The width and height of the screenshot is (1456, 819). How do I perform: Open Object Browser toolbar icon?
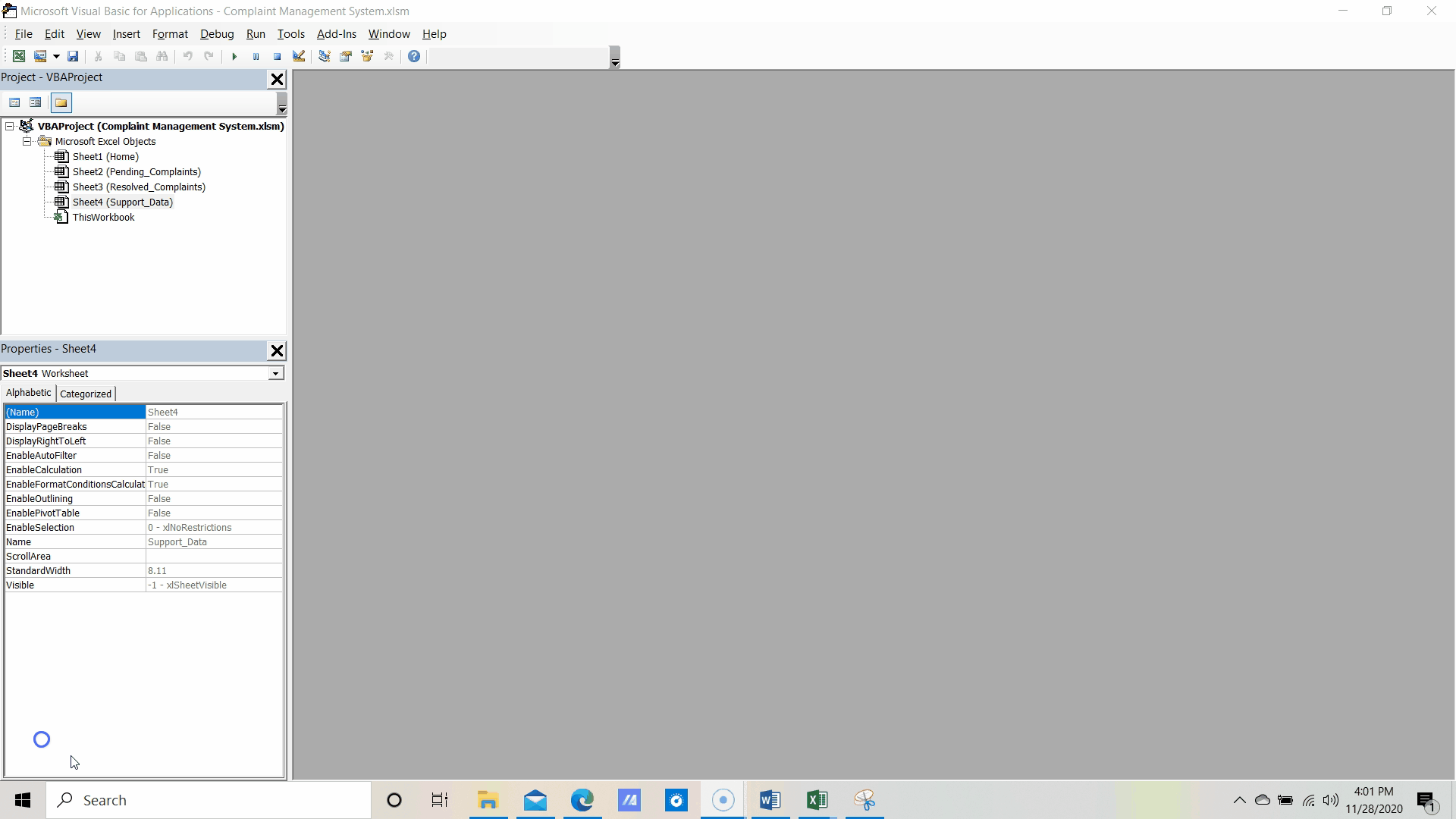tap(367, 56)
